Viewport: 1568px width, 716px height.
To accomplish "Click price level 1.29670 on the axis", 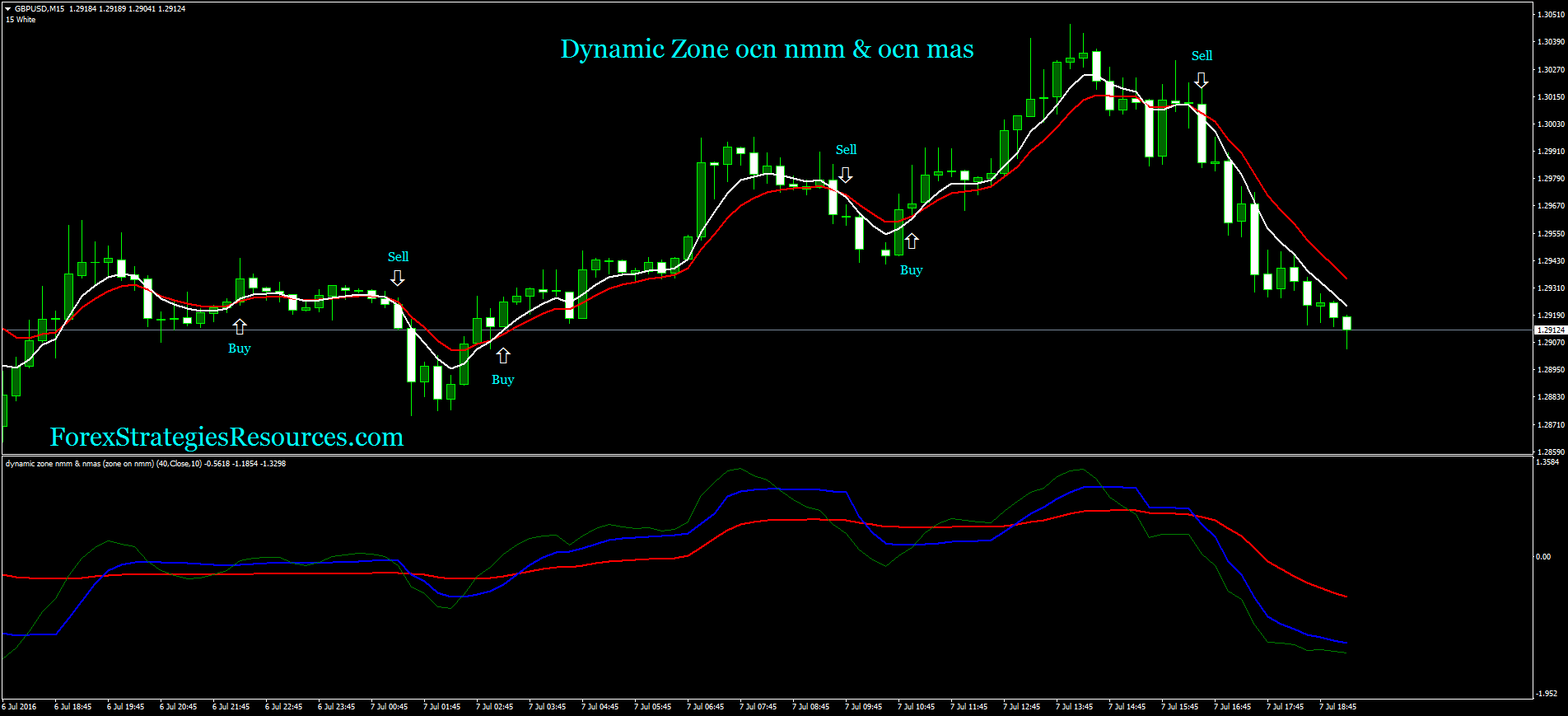I will point(1551,205).
